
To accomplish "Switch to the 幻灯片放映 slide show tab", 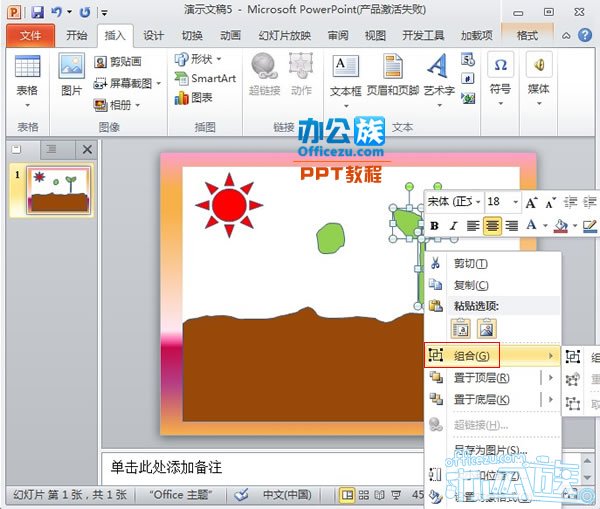I will 284,36.
